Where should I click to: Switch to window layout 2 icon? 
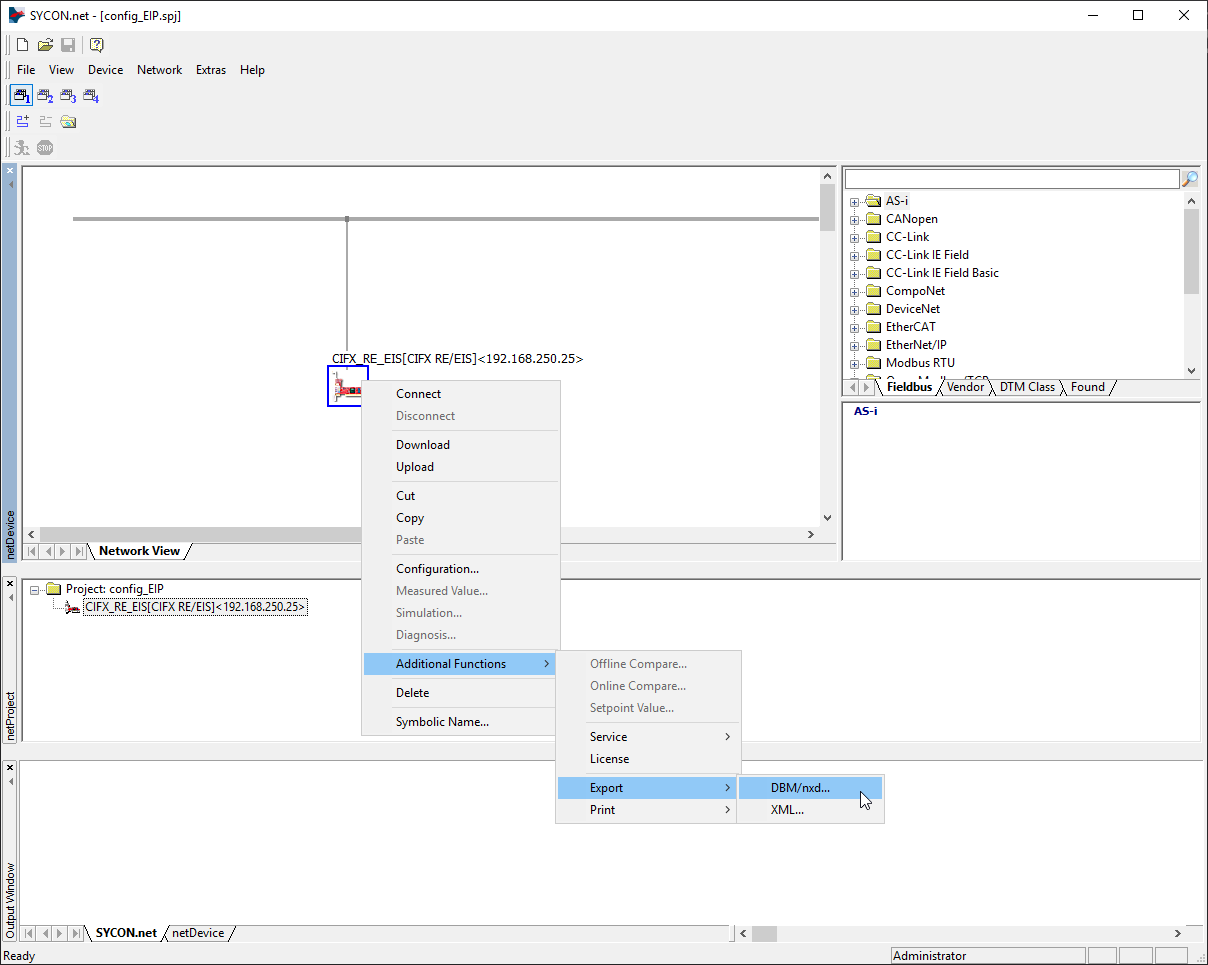coord(45,96)
